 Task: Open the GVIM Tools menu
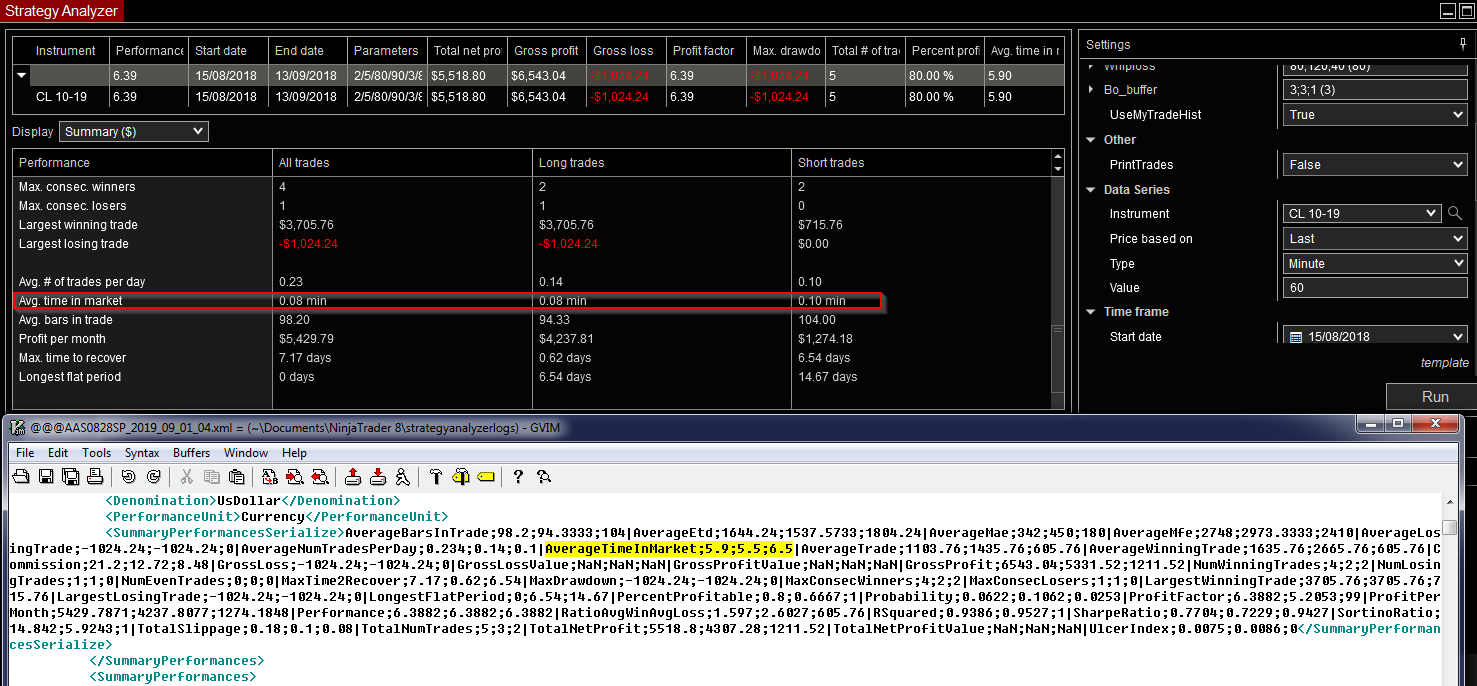pos(96,452)
